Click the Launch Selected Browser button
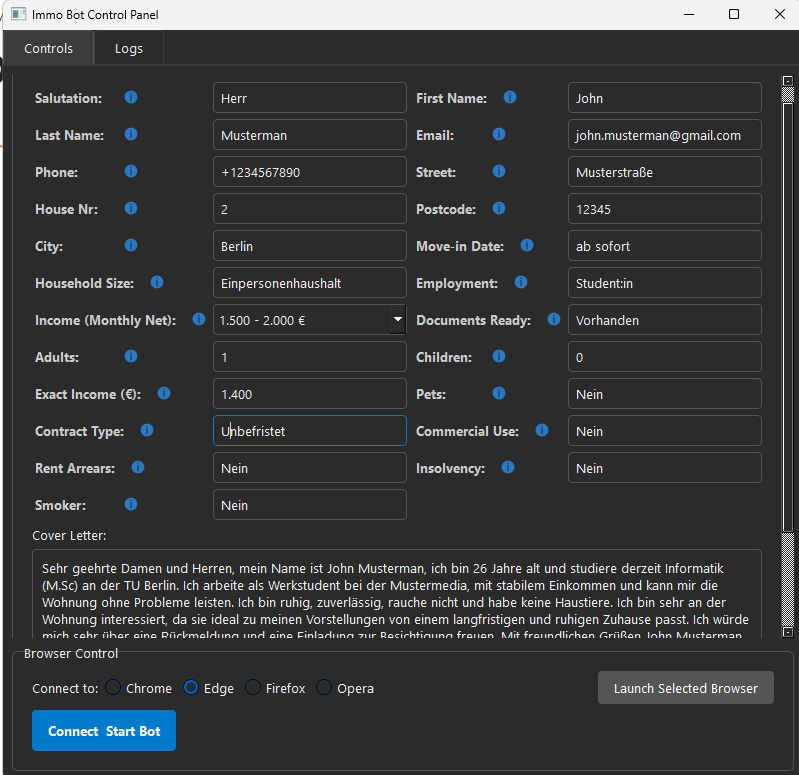Screen dimensions: 799x775 coord(685,688)
